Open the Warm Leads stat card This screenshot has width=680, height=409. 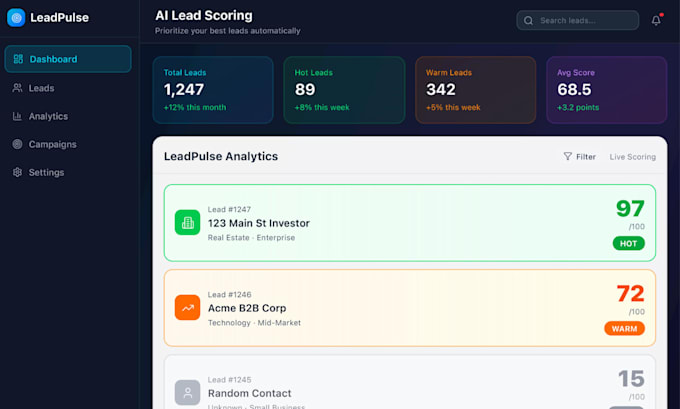click(x=475, y=90)
